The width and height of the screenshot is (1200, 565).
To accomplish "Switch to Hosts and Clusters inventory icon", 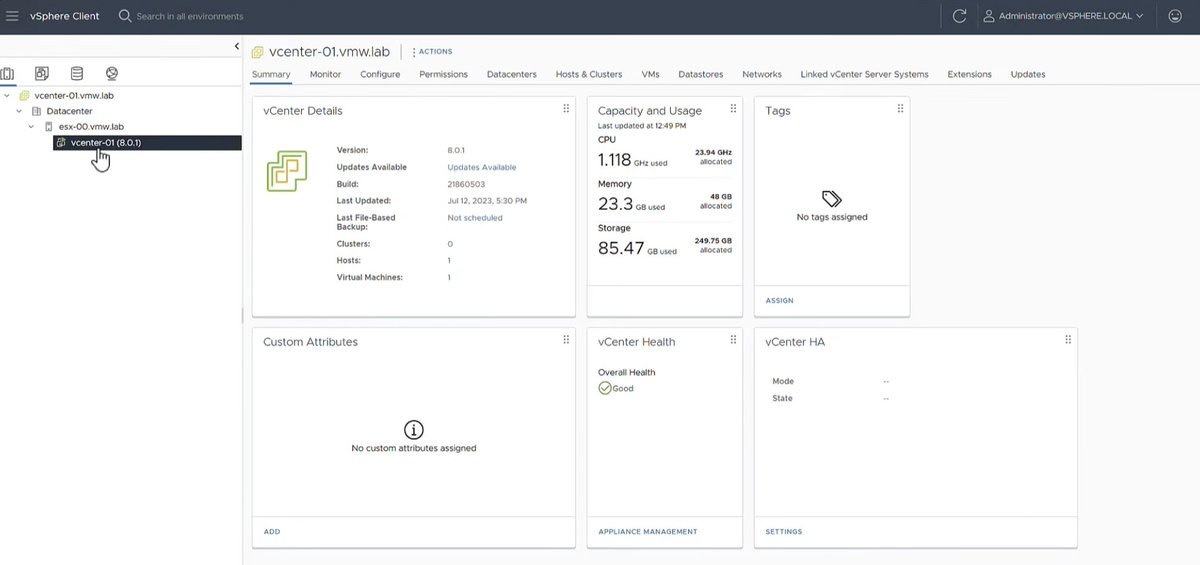I will tap(8, 74).
